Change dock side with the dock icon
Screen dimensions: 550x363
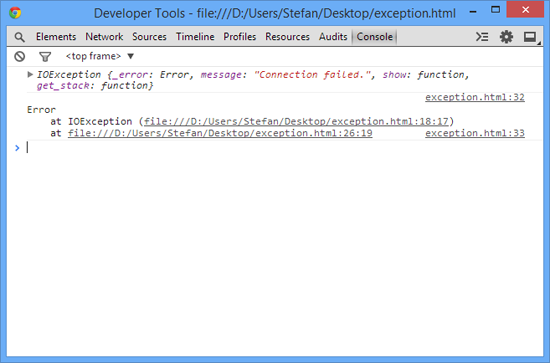point(530,37)
